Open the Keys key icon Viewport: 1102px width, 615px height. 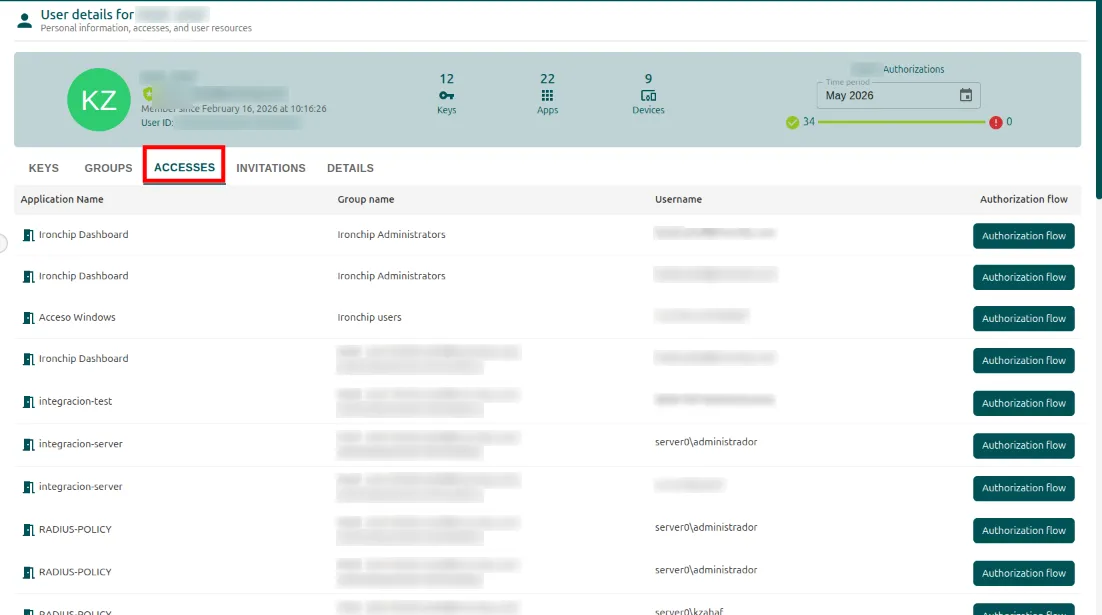click(446, 96)
